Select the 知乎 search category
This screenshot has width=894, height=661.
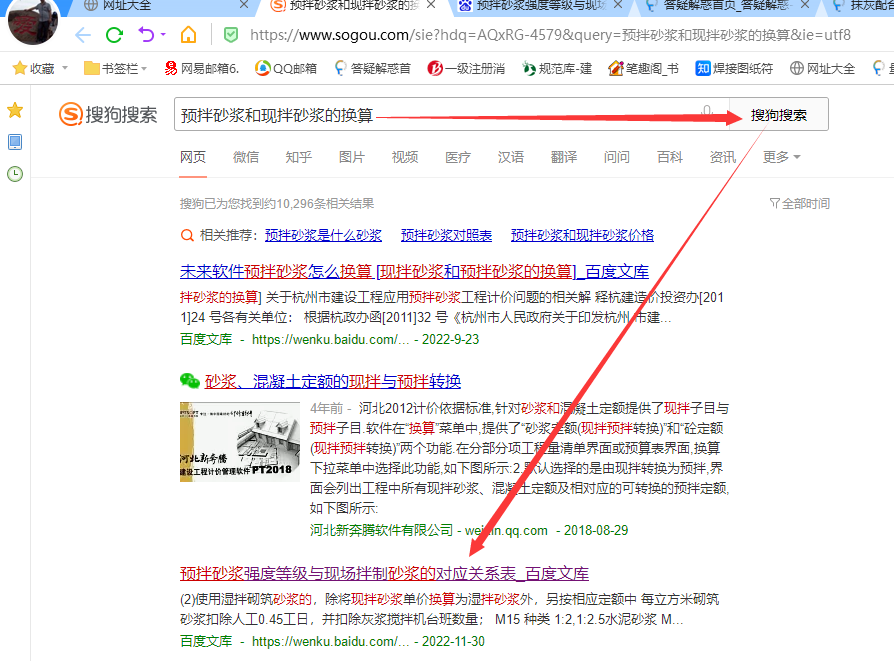[299, 157]
